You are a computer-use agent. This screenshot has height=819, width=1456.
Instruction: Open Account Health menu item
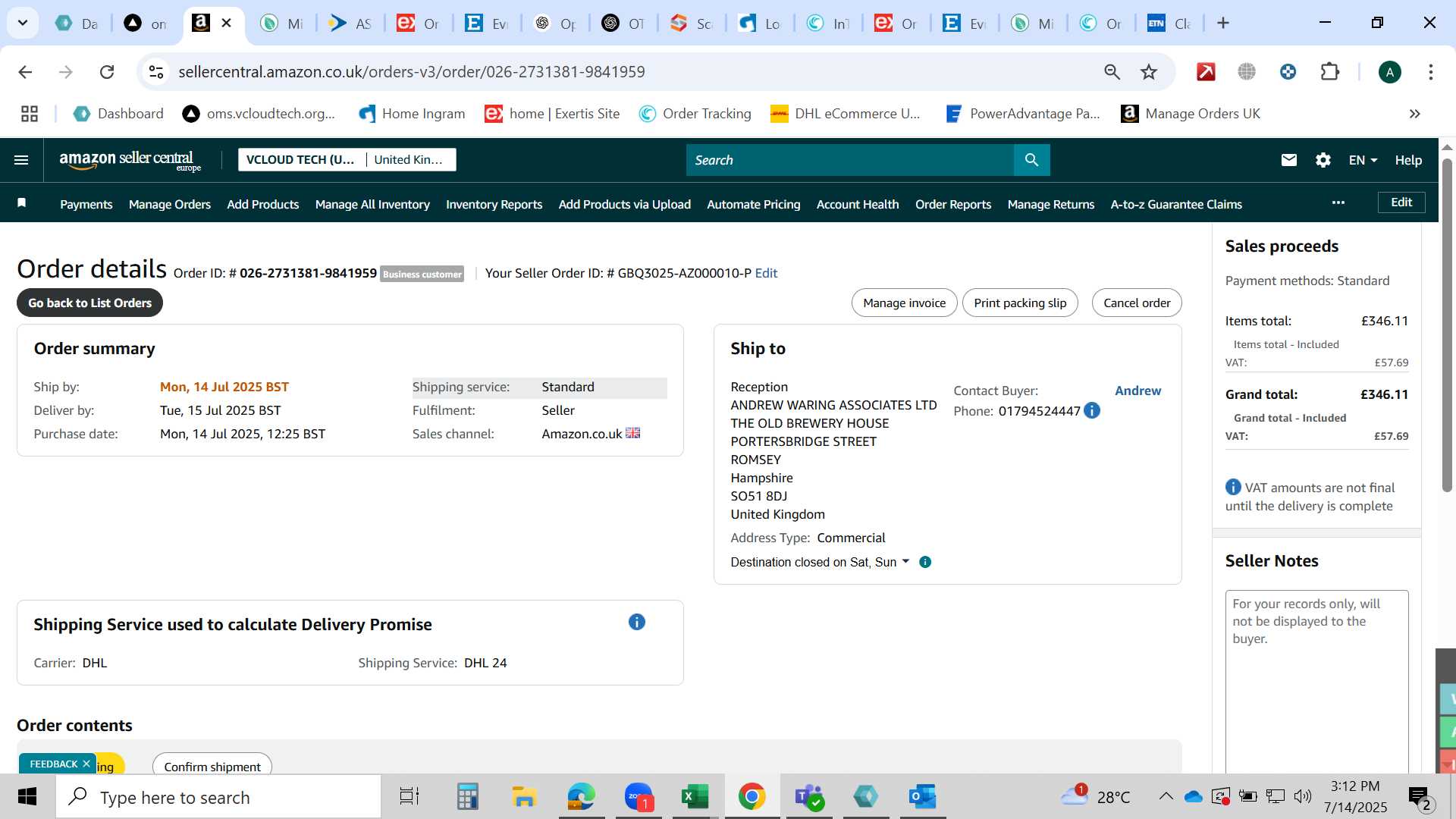click(x=857, y=204)
